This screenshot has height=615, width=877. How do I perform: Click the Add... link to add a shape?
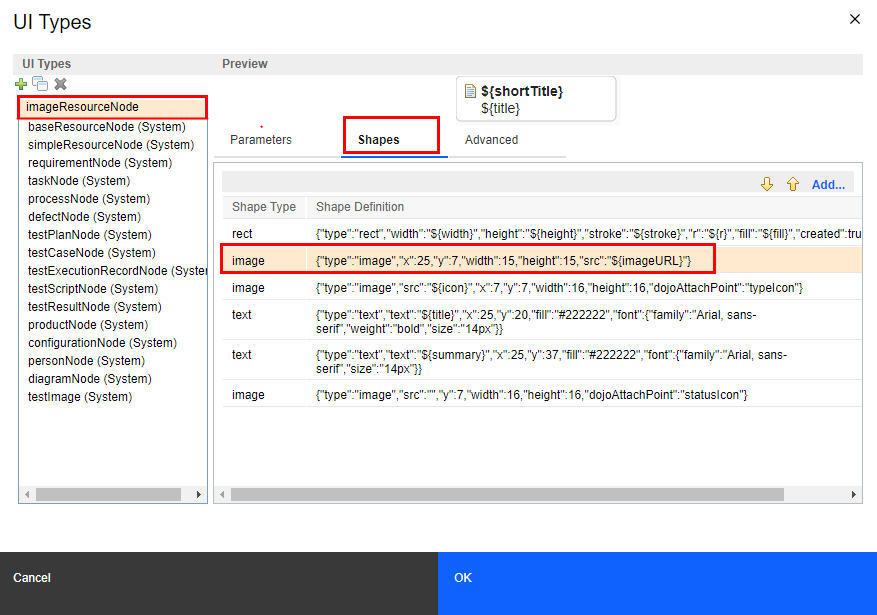point(827,185)
